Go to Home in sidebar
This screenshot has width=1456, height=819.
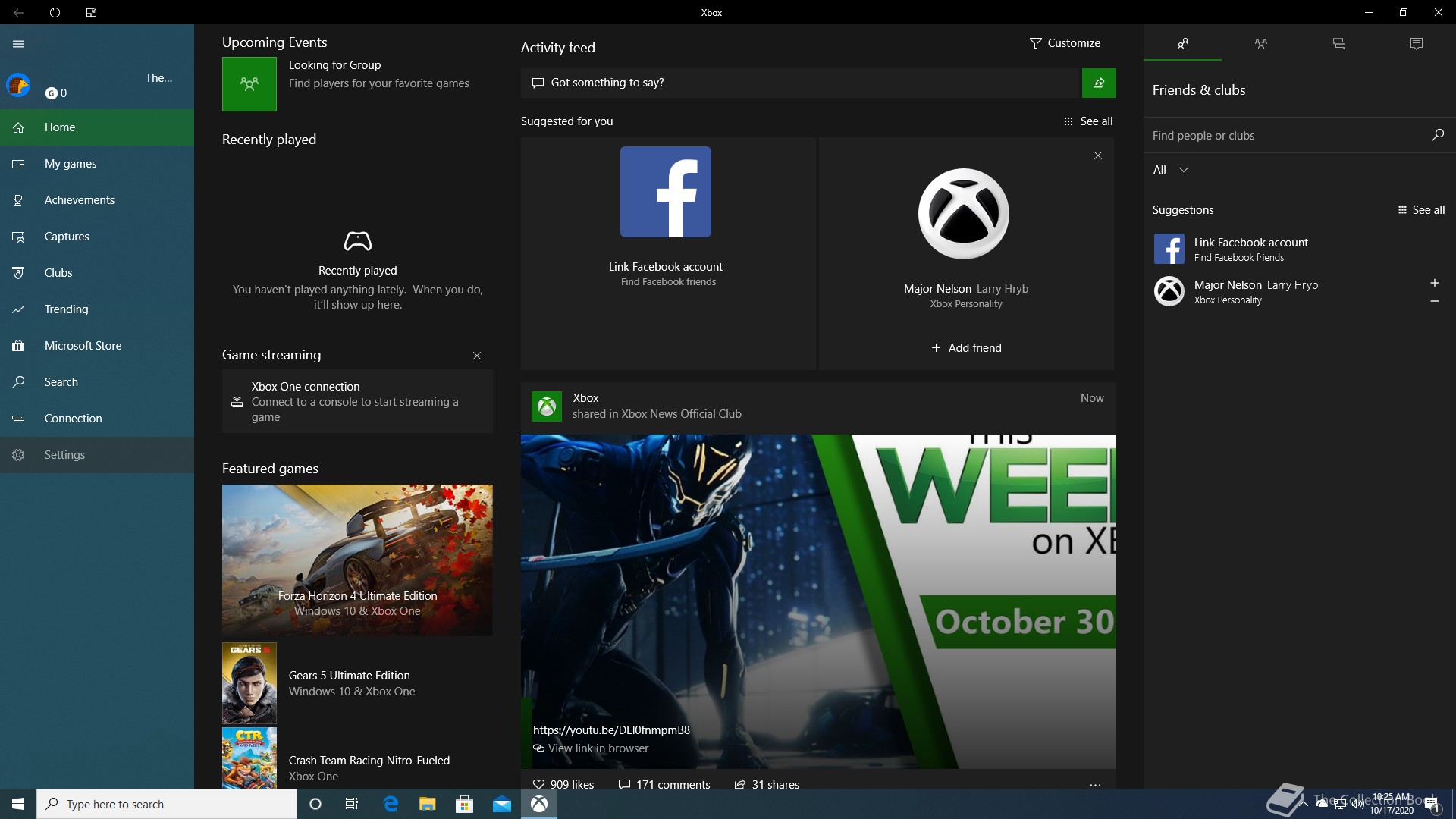coord(97,127)
